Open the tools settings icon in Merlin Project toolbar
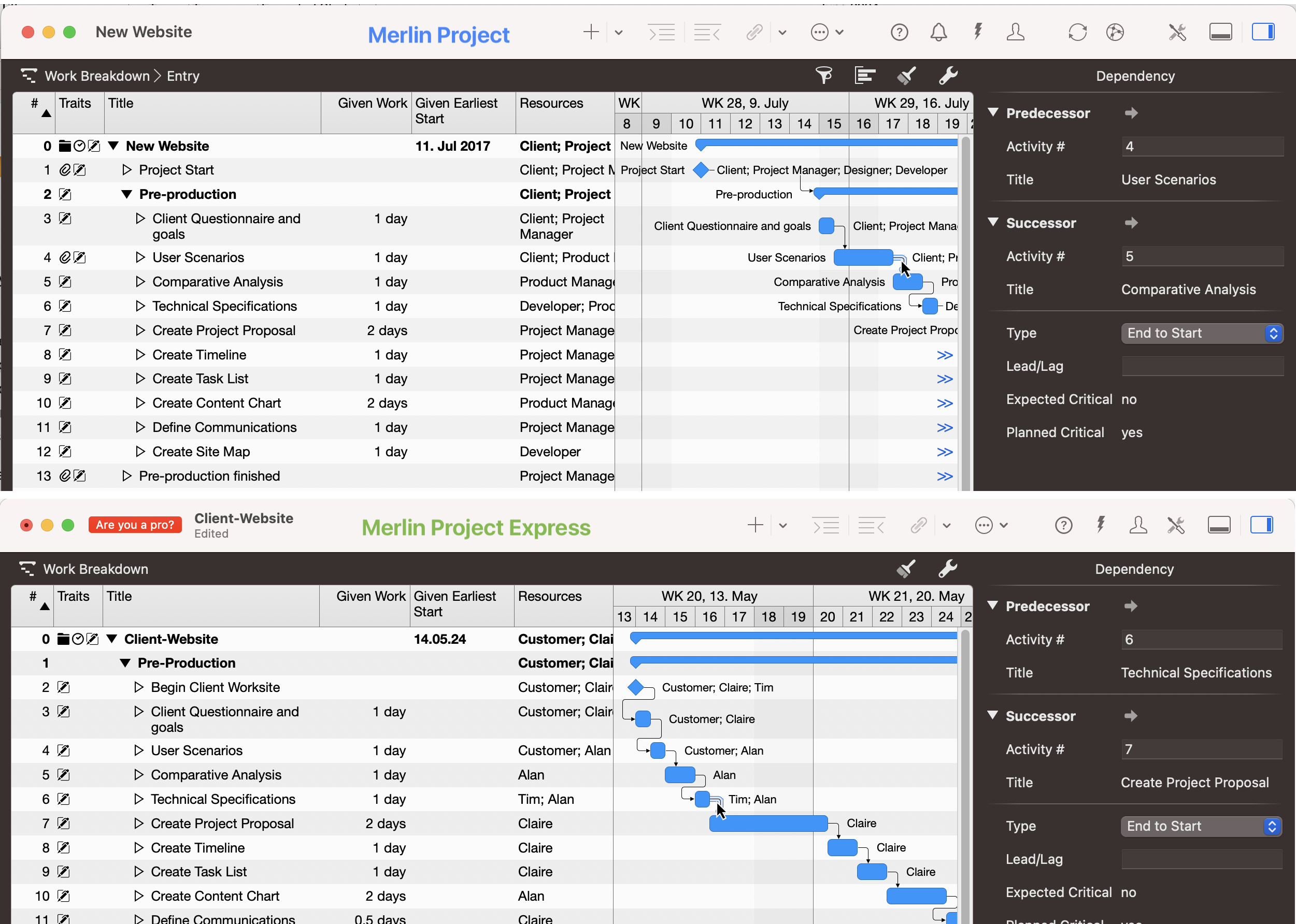The width and height of the screenshot is (1296, 924). point(1177,33)
